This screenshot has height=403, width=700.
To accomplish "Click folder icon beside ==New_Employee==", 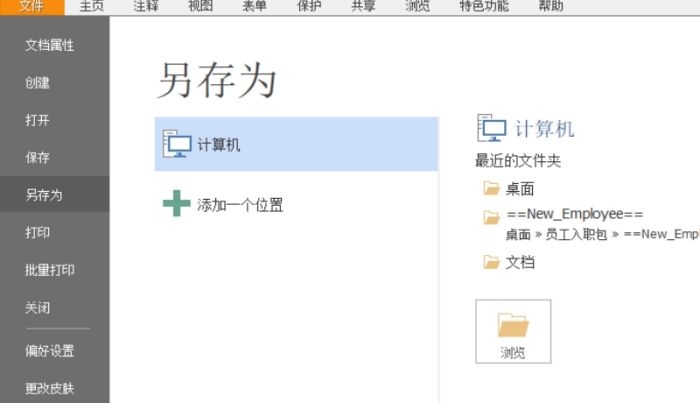I will [491, 217].
